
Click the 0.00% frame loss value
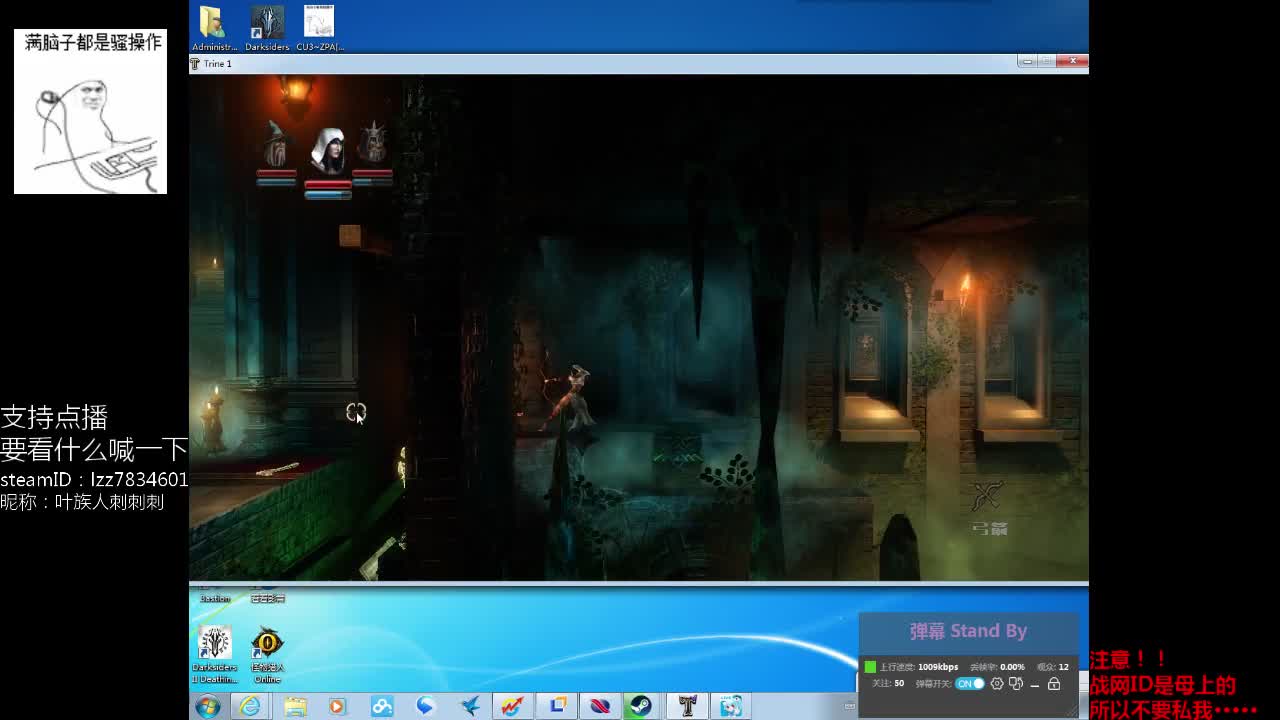click(x=1012, y=667)
